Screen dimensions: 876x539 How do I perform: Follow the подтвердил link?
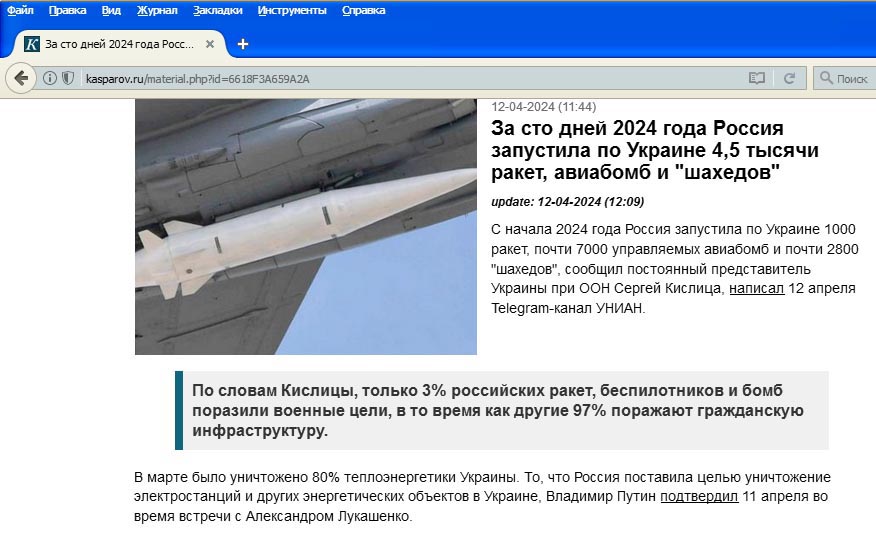tap(699, 496)
